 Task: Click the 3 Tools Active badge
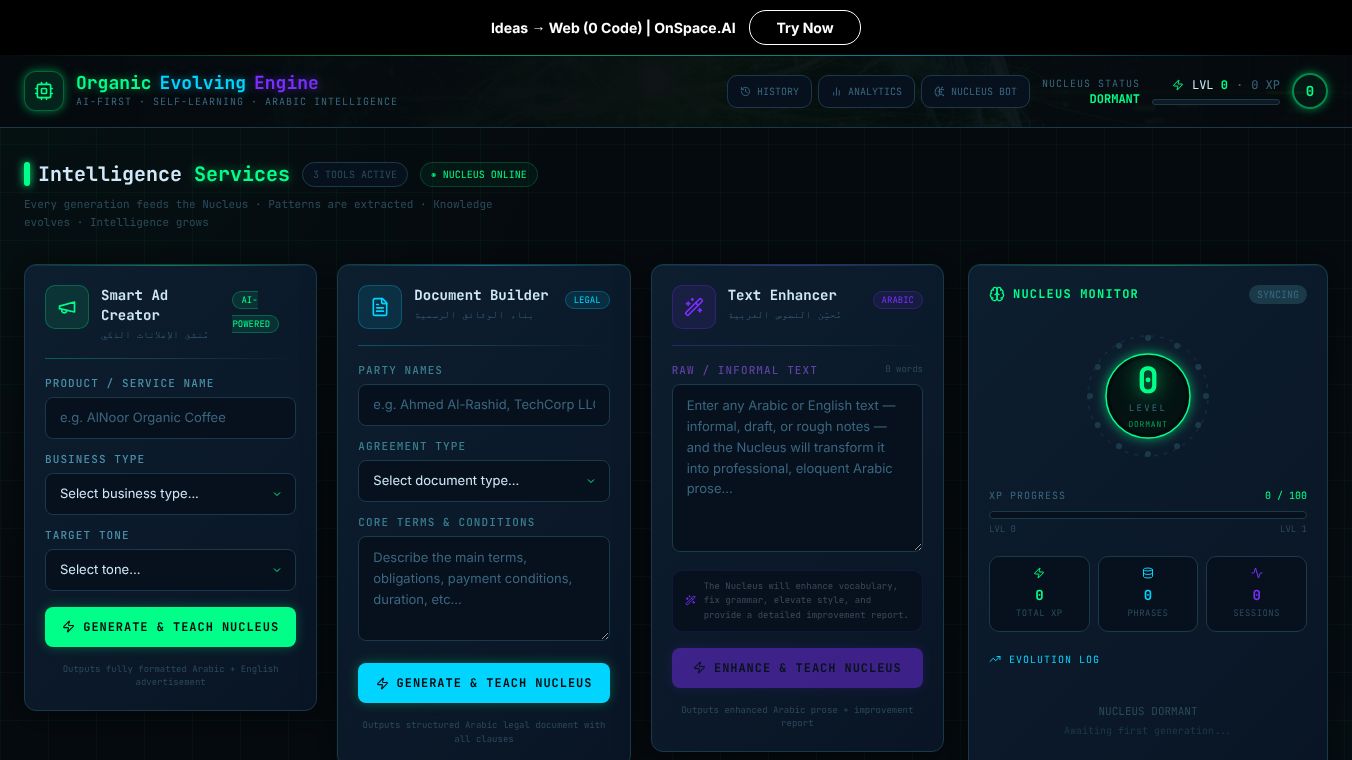click(x=355, y=175)
